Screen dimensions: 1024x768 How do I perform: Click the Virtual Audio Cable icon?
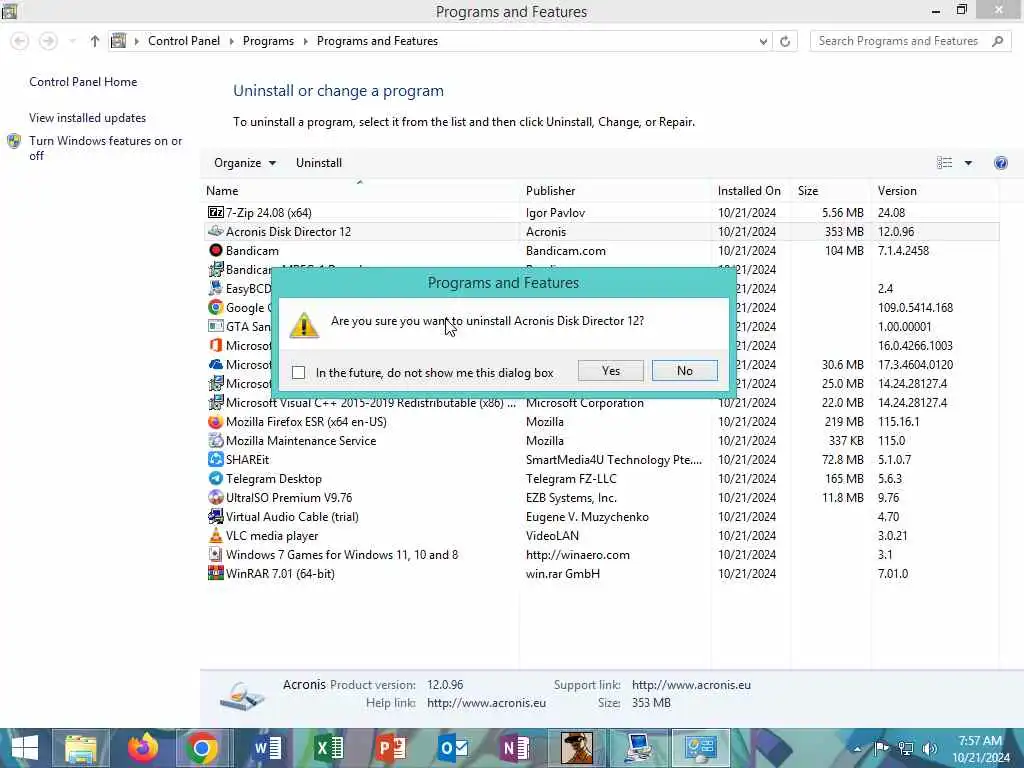pos(216,516)
